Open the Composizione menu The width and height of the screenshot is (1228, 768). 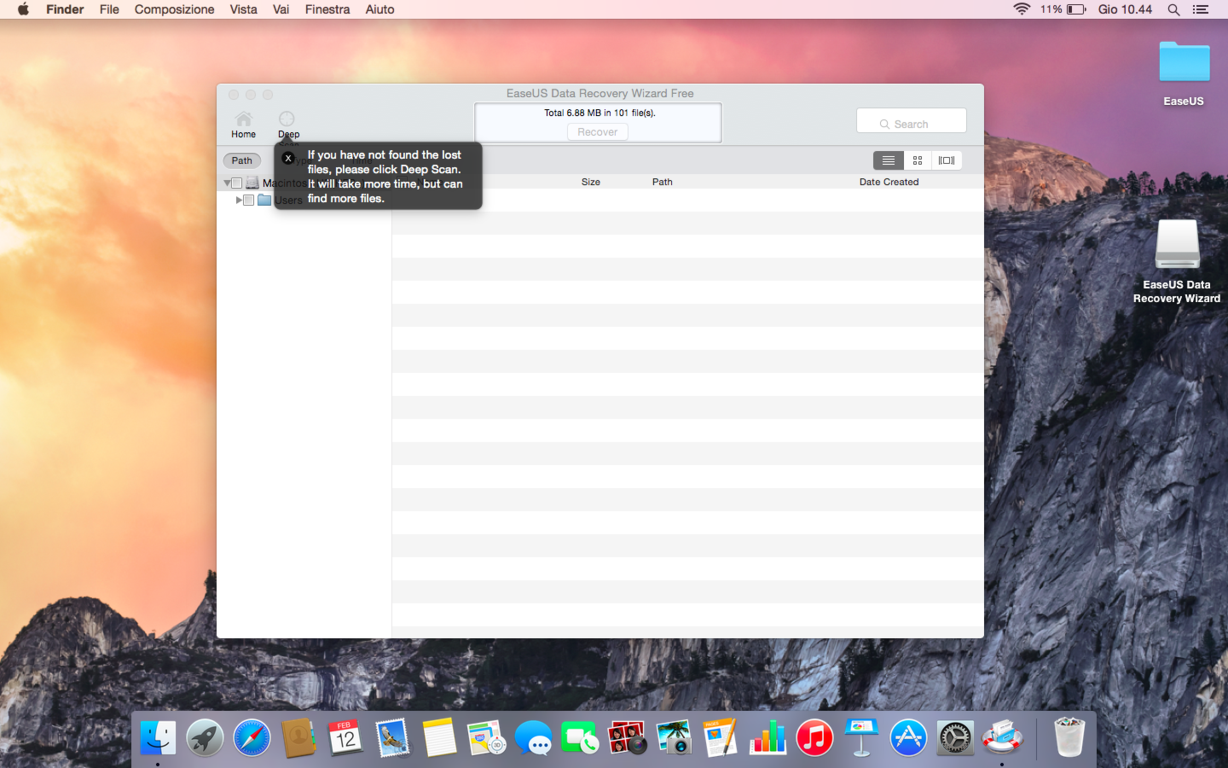click(174, 9)
